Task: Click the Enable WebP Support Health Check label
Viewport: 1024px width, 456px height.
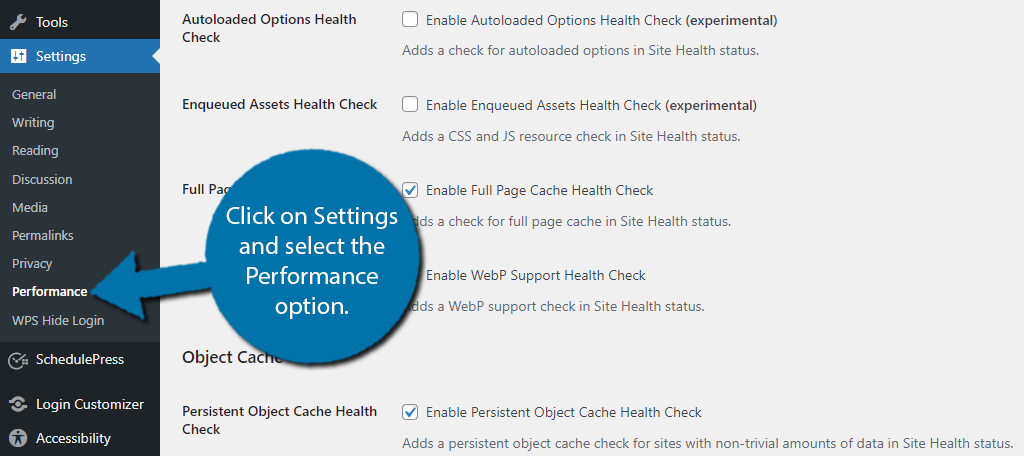Action: (x=536, y=276)
